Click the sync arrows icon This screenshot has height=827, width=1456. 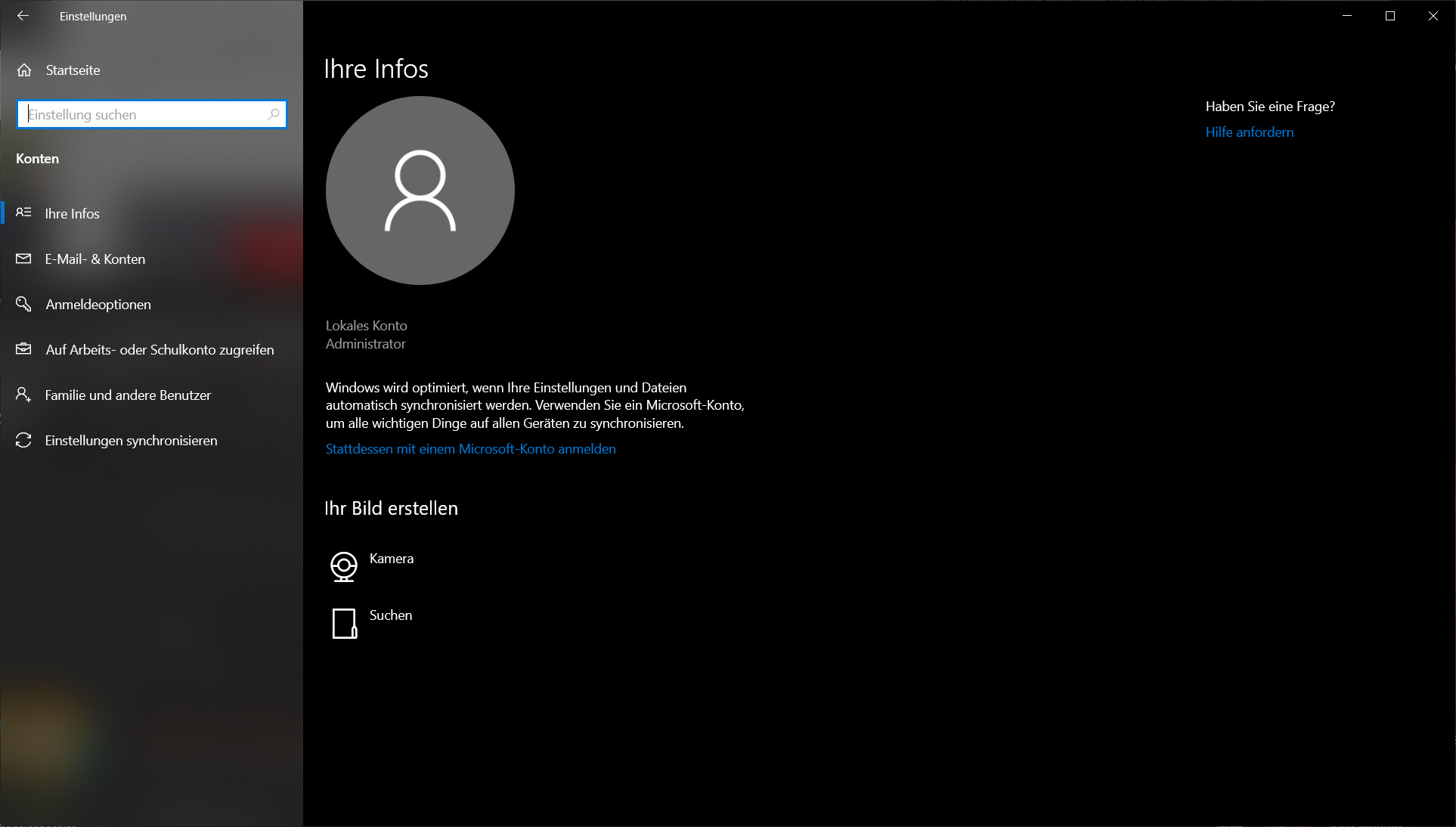click(23, 440)
